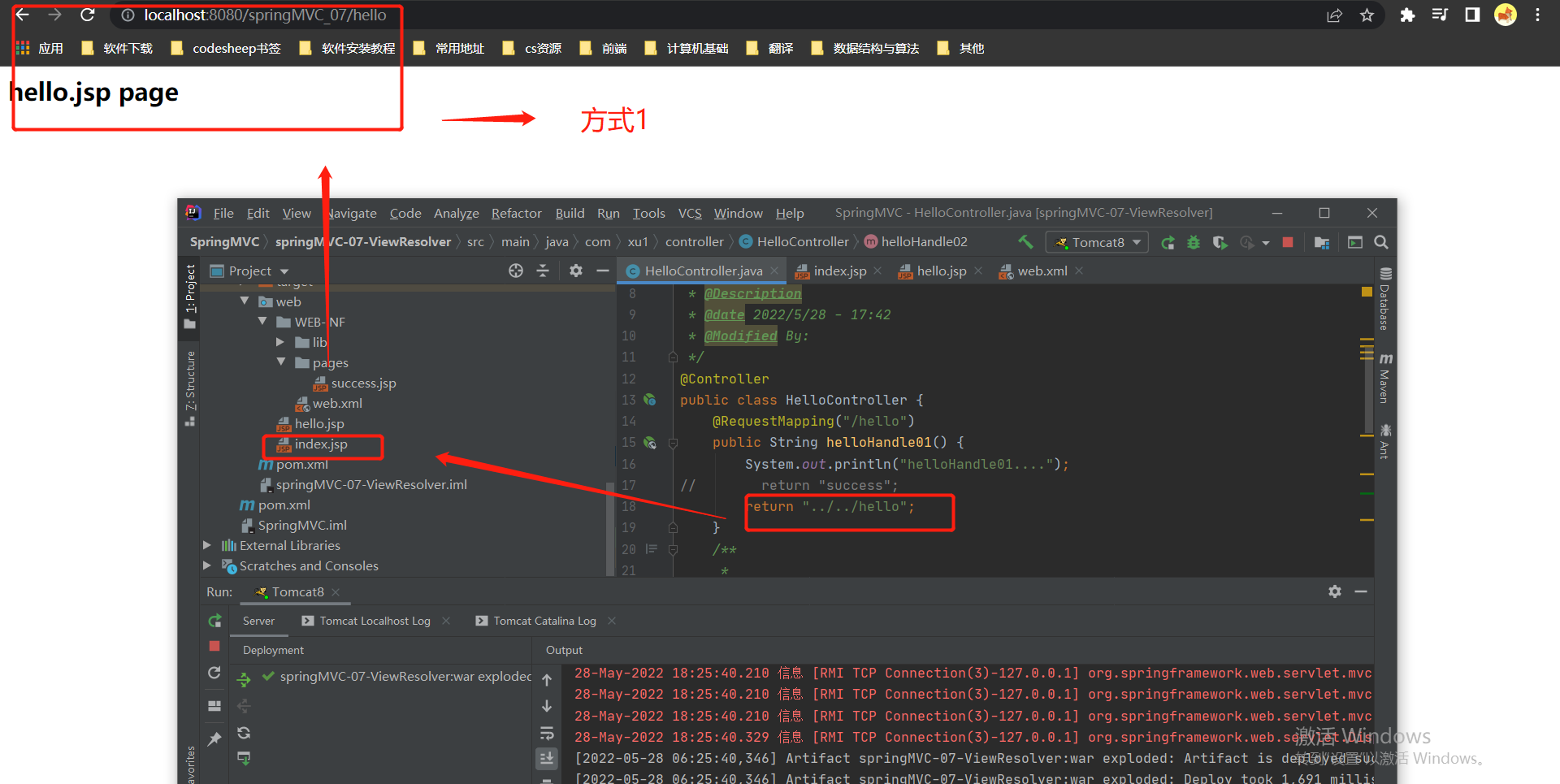Screen dimensions: 1560x784
Task: Open Project Structure icon in toolbar
Action: [1322, 242]
